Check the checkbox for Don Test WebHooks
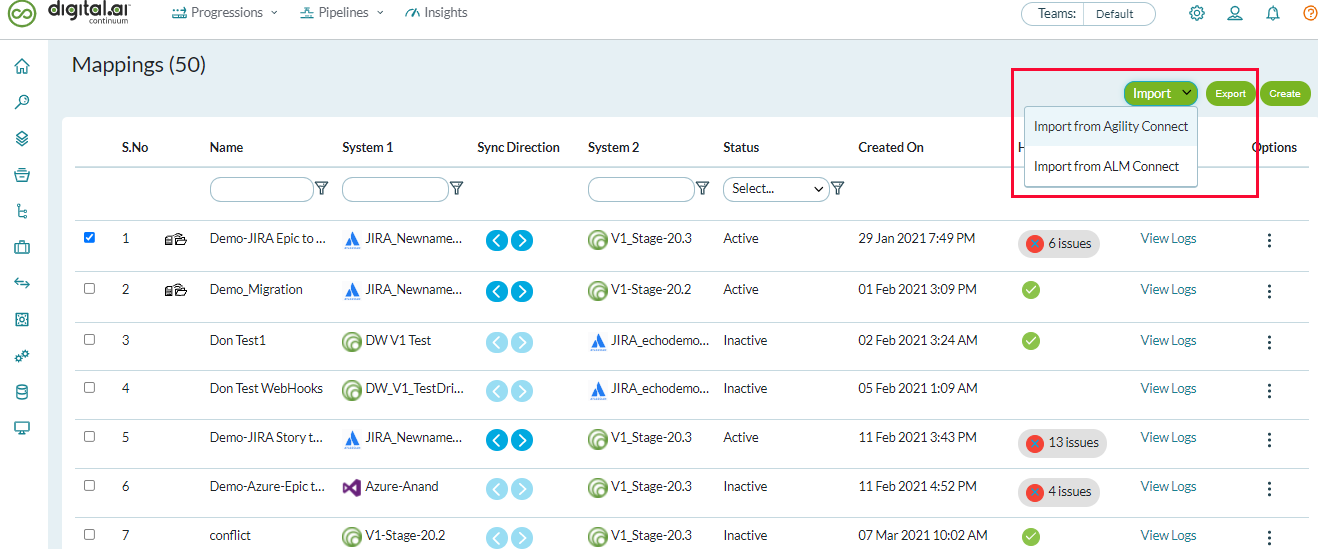Image resolution: width=1318 pixels, height=549 pixels. [89, 387]
